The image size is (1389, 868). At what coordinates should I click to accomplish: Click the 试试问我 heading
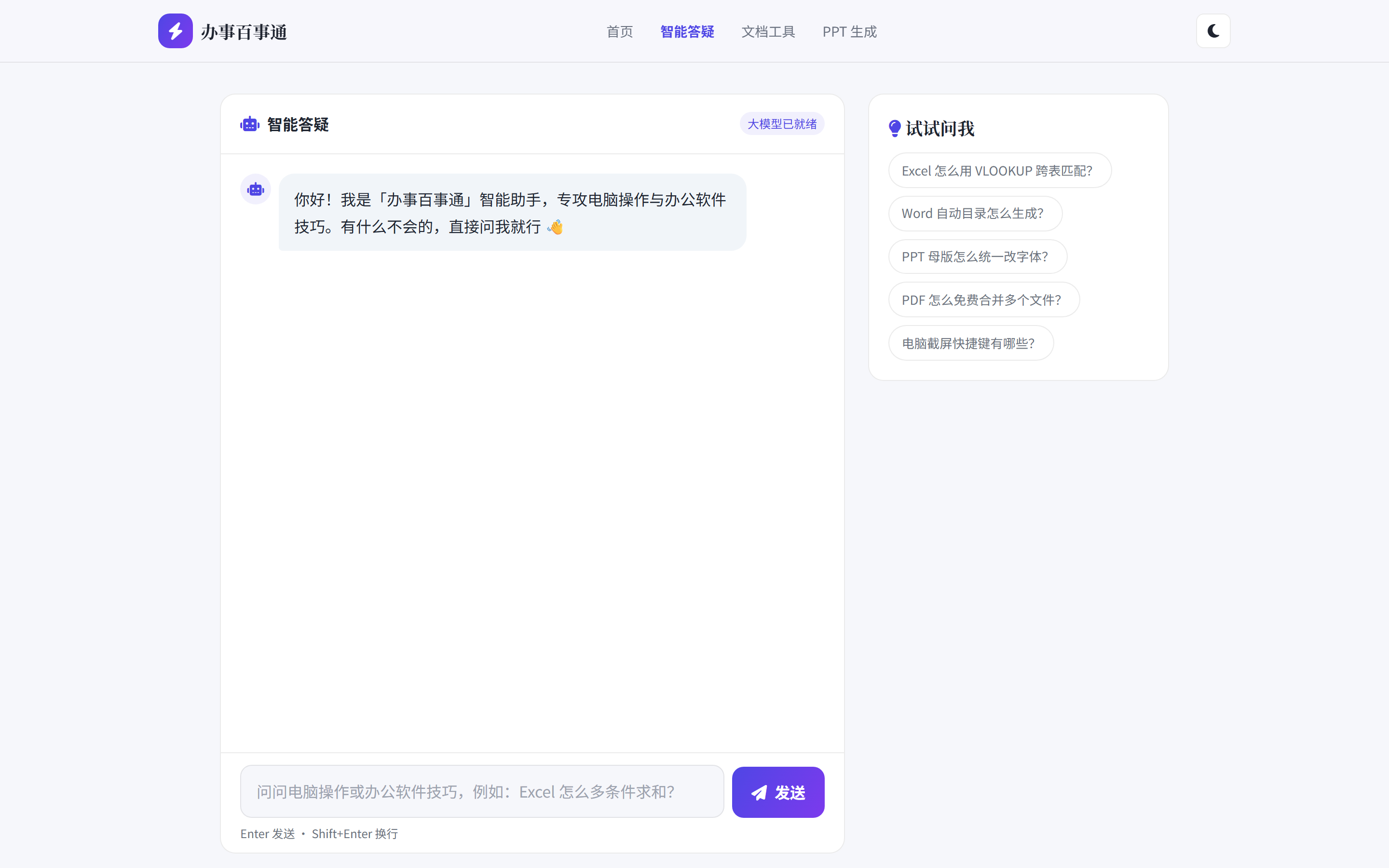[940, 129]
